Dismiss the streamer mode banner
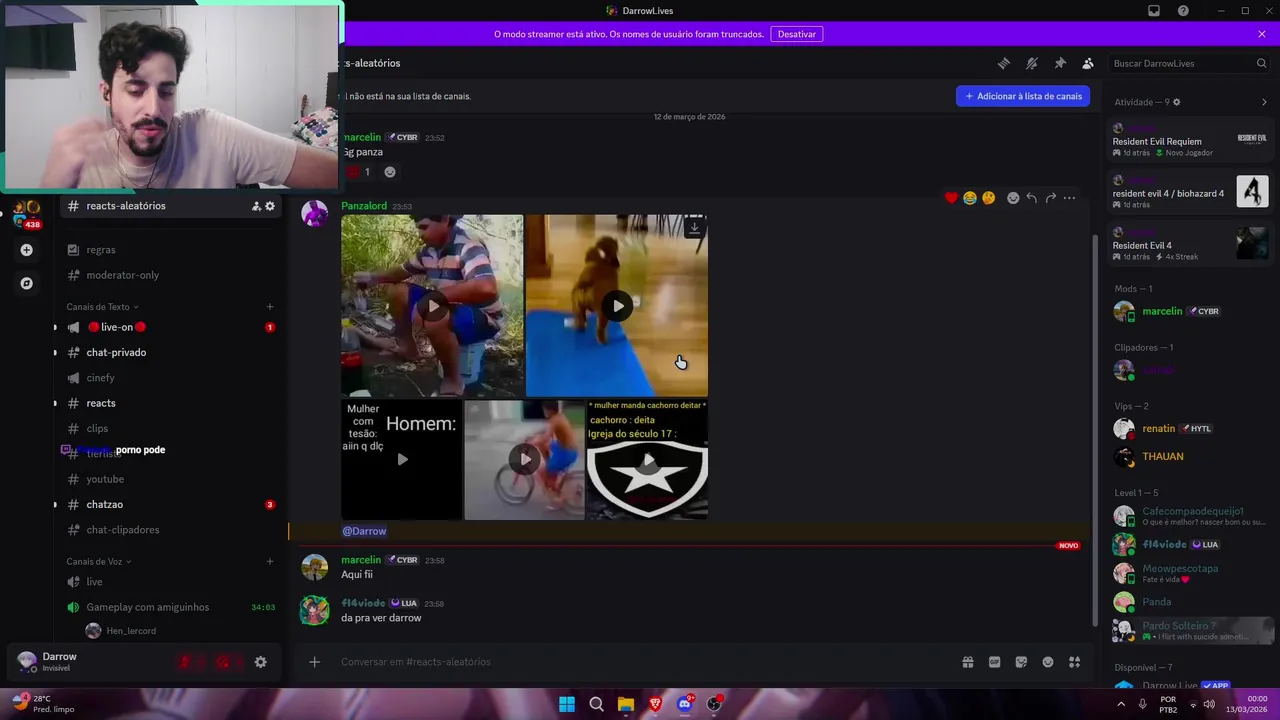The image size is (1280, 720). coord(1262,34)
